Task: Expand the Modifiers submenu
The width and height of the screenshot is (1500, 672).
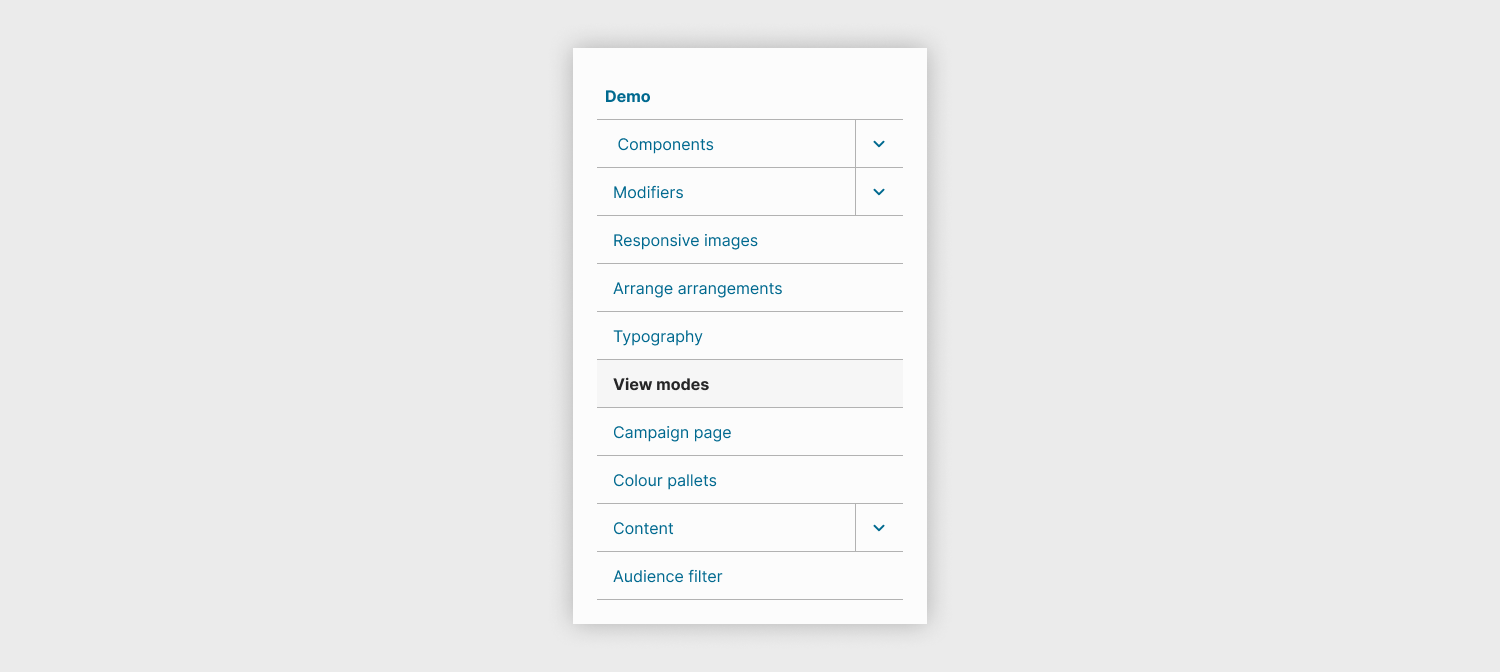Action: 879,192
